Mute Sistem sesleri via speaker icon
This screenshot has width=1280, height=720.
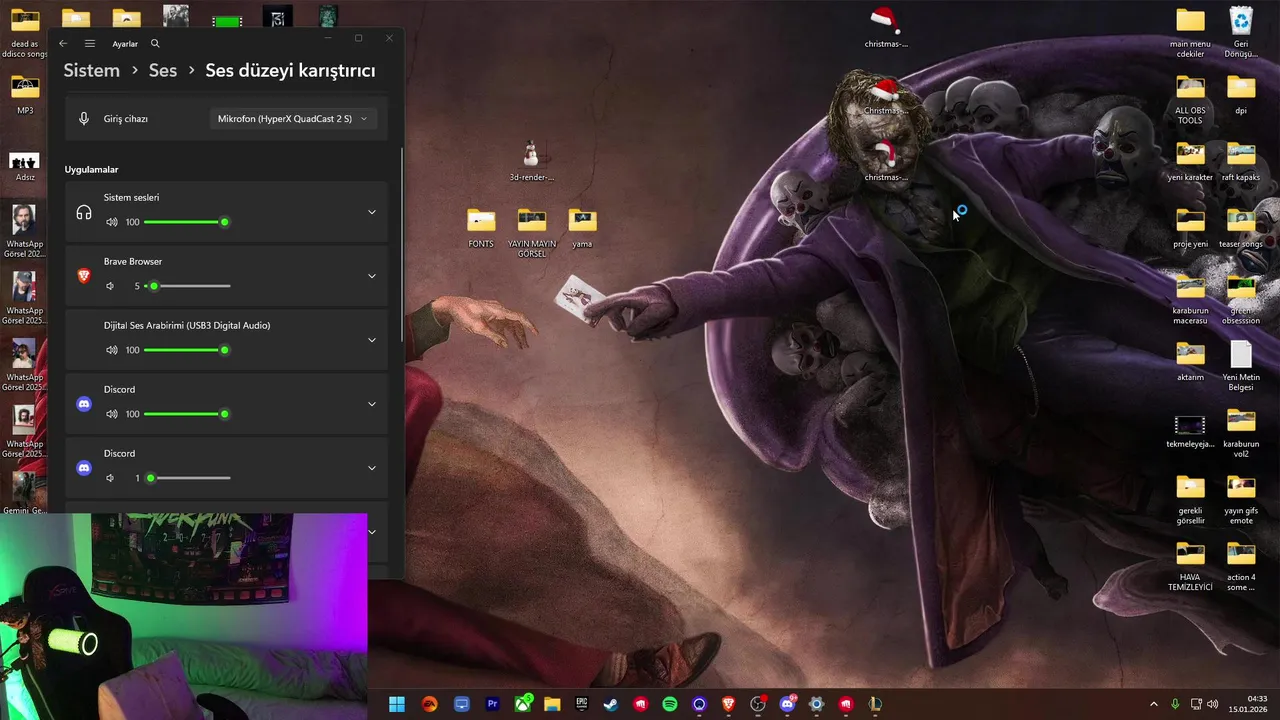click(111, 222)
